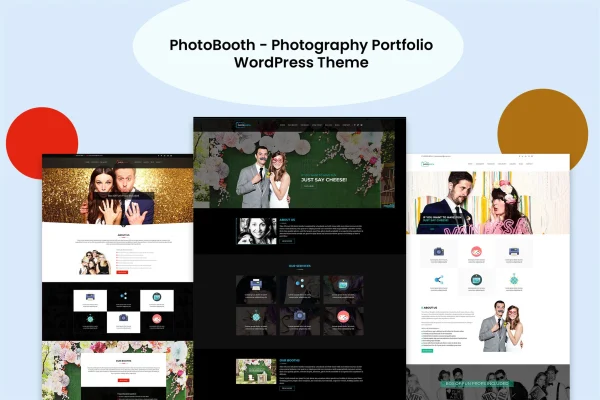Click the red button in gold-glitter mockup About Us

[x=122, y=272]
